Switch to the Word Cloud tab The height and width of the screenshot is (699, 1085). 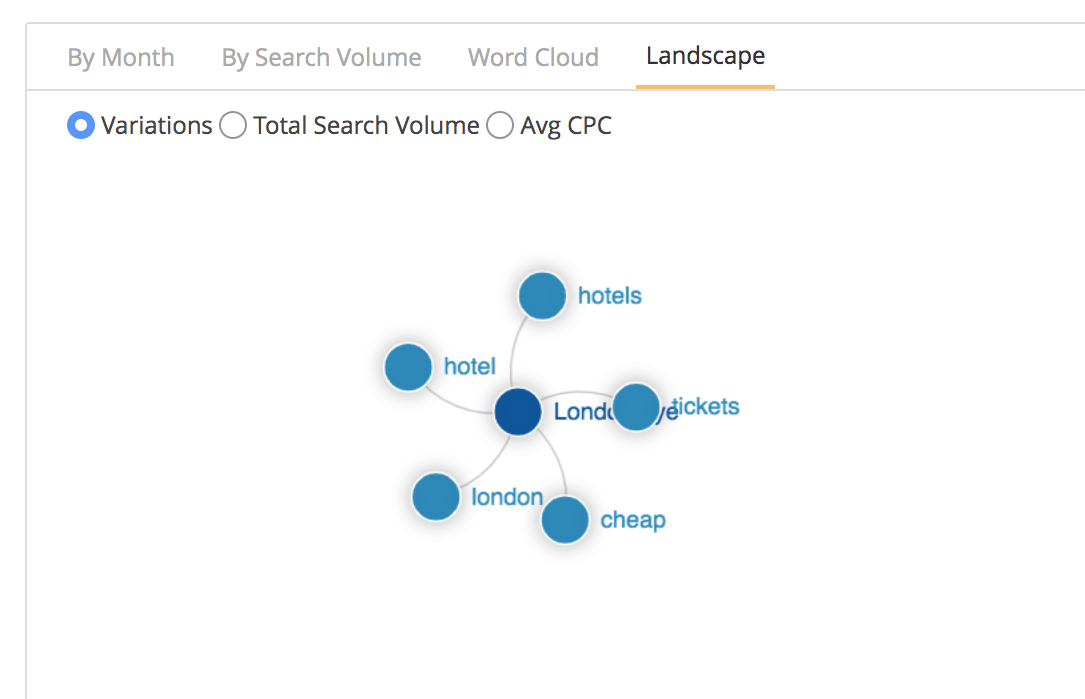tap(533, 57)
